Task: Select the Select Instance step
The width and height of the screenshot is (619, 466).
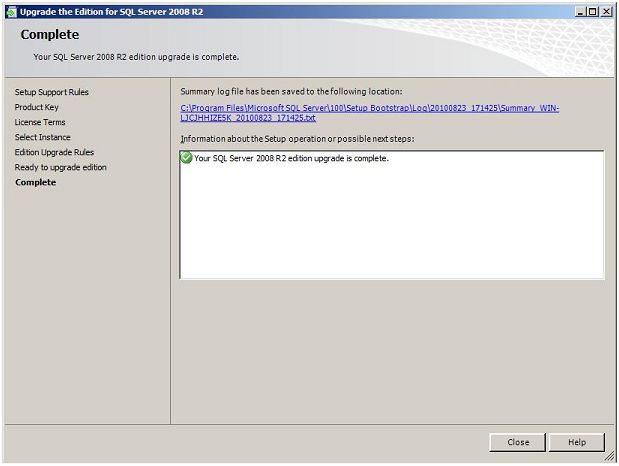Action: pos(42,137)
